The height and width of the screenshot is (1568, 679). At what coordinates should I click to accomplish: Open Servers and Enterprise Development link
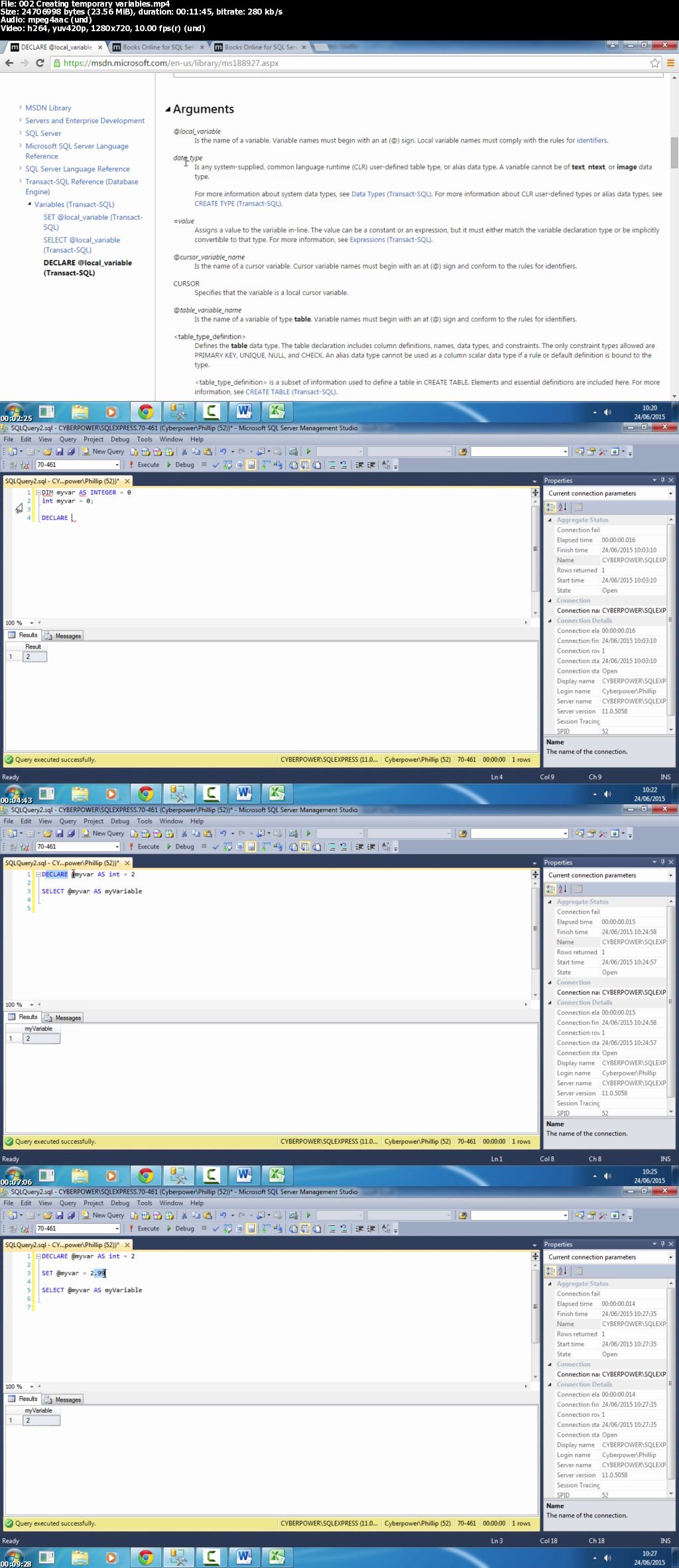pyautogui.click(x=85, y=121)
